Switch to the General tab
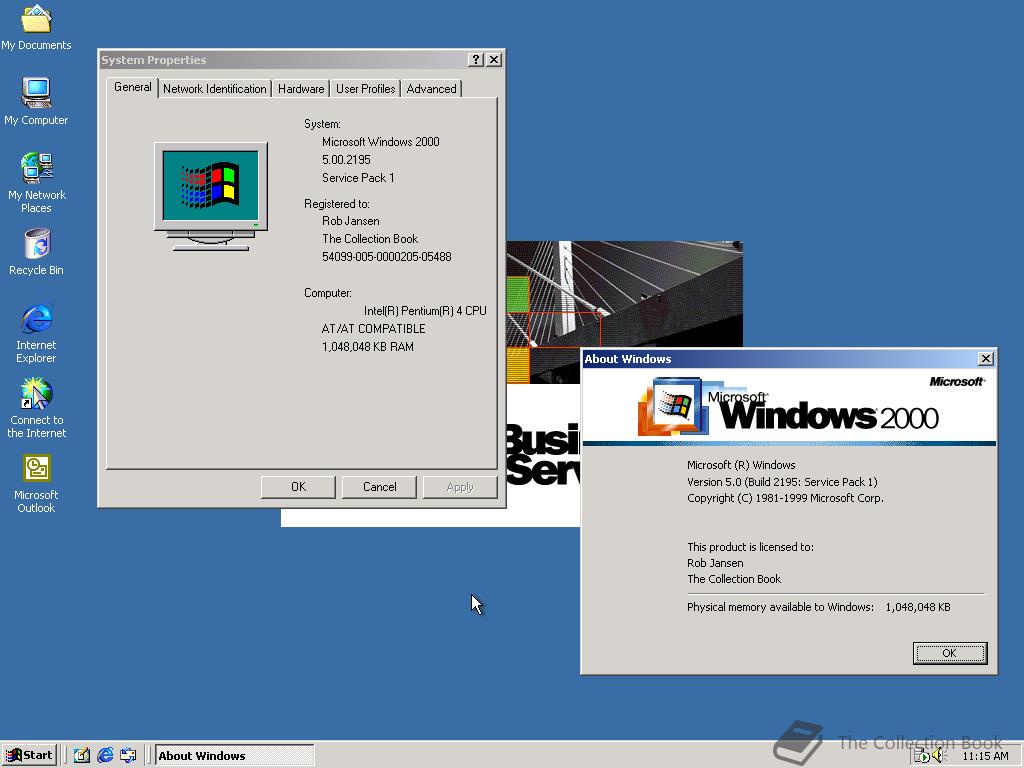 tap(133, 87)
